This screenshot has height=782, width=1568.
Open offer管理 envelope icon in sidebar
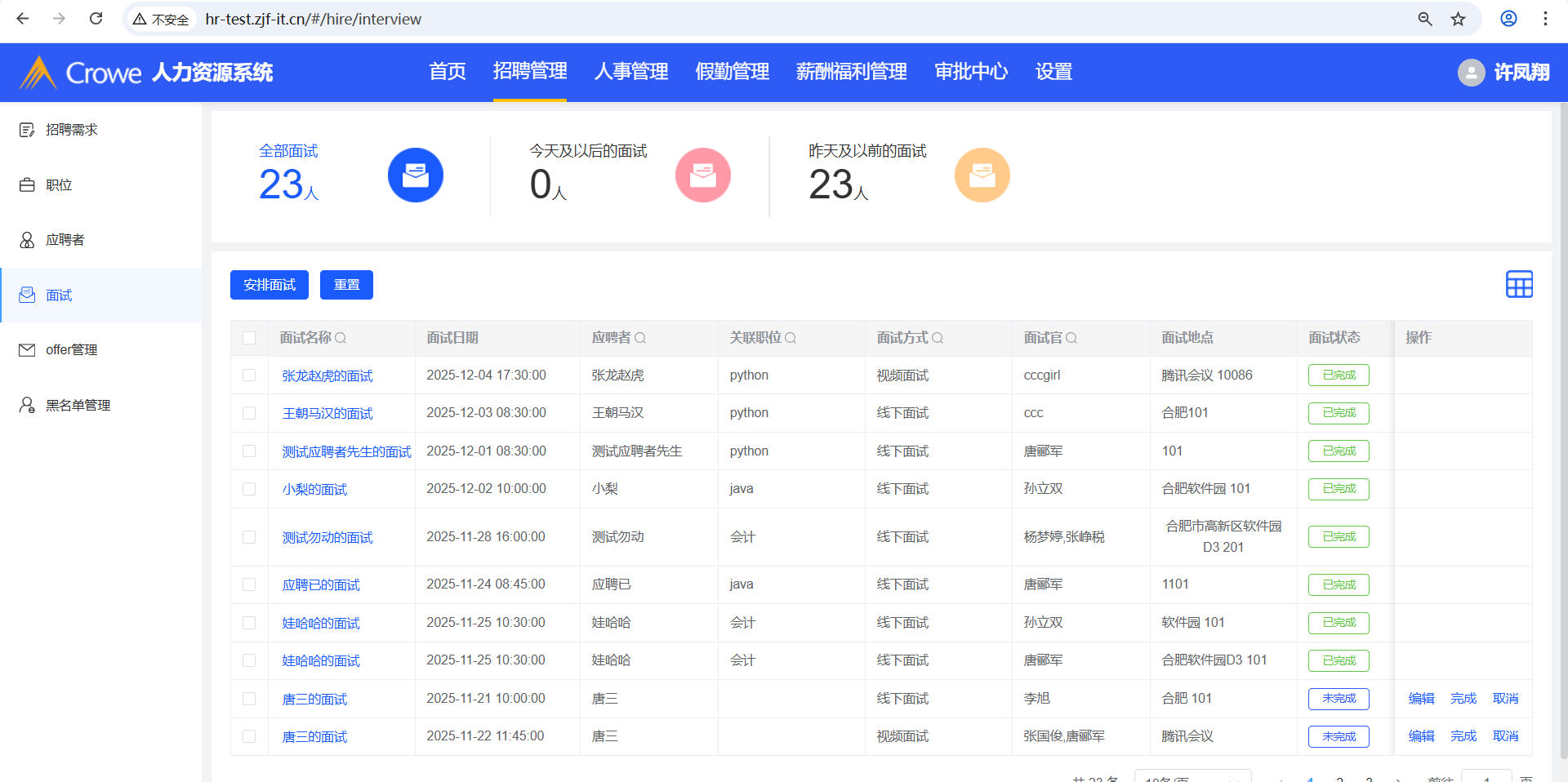coord(27,350)
